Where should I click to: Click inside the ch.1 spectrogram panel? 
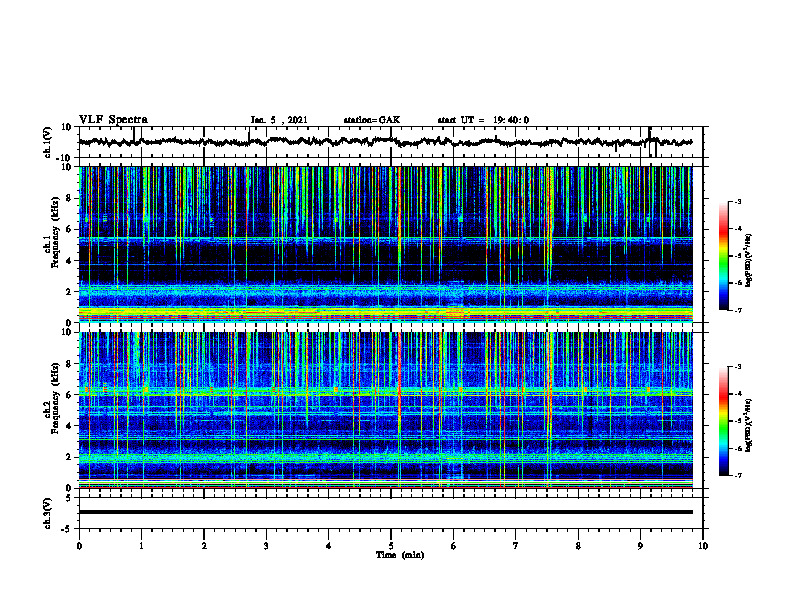(385, 244)
